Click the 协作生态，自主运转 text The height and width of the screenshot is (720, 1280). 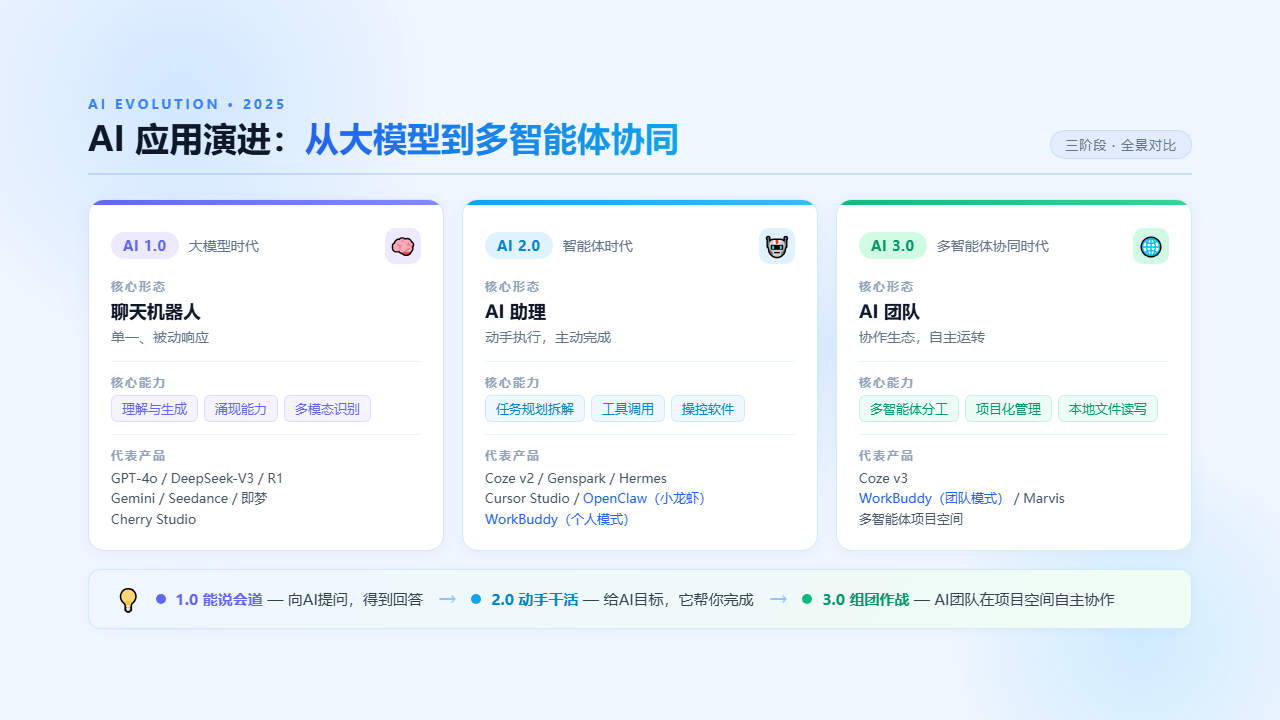[922, 338]
